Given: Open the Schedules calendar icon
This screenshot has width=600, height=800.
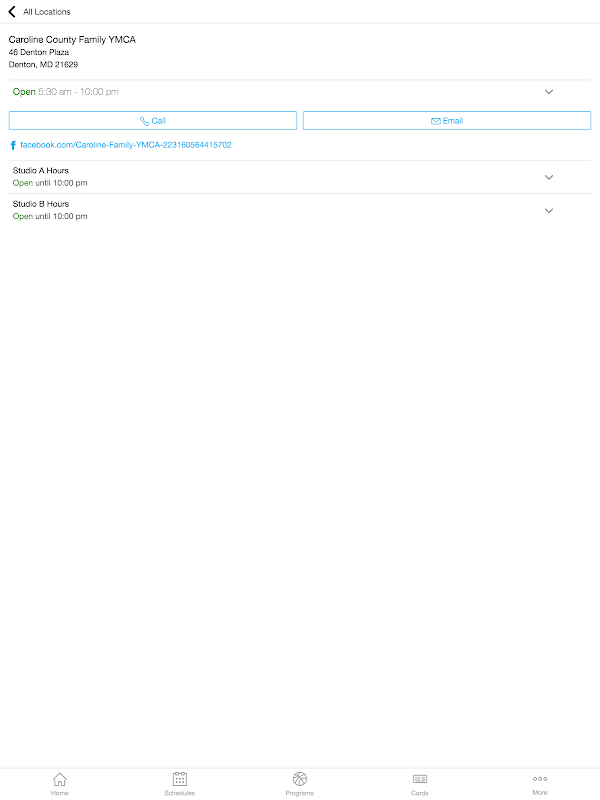Looking at the screenshot, I should (x=180, y=779).
